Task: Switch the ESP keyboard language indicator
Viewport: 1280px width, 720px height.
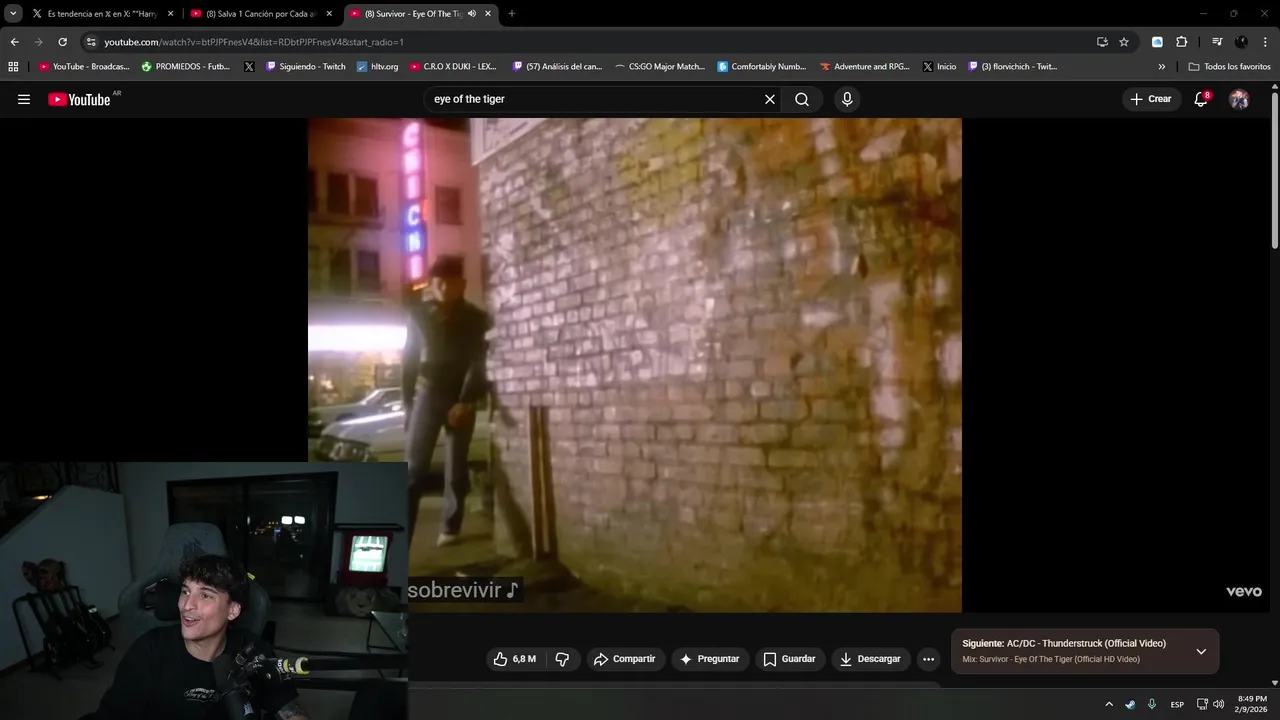Action: (1177, 704)
